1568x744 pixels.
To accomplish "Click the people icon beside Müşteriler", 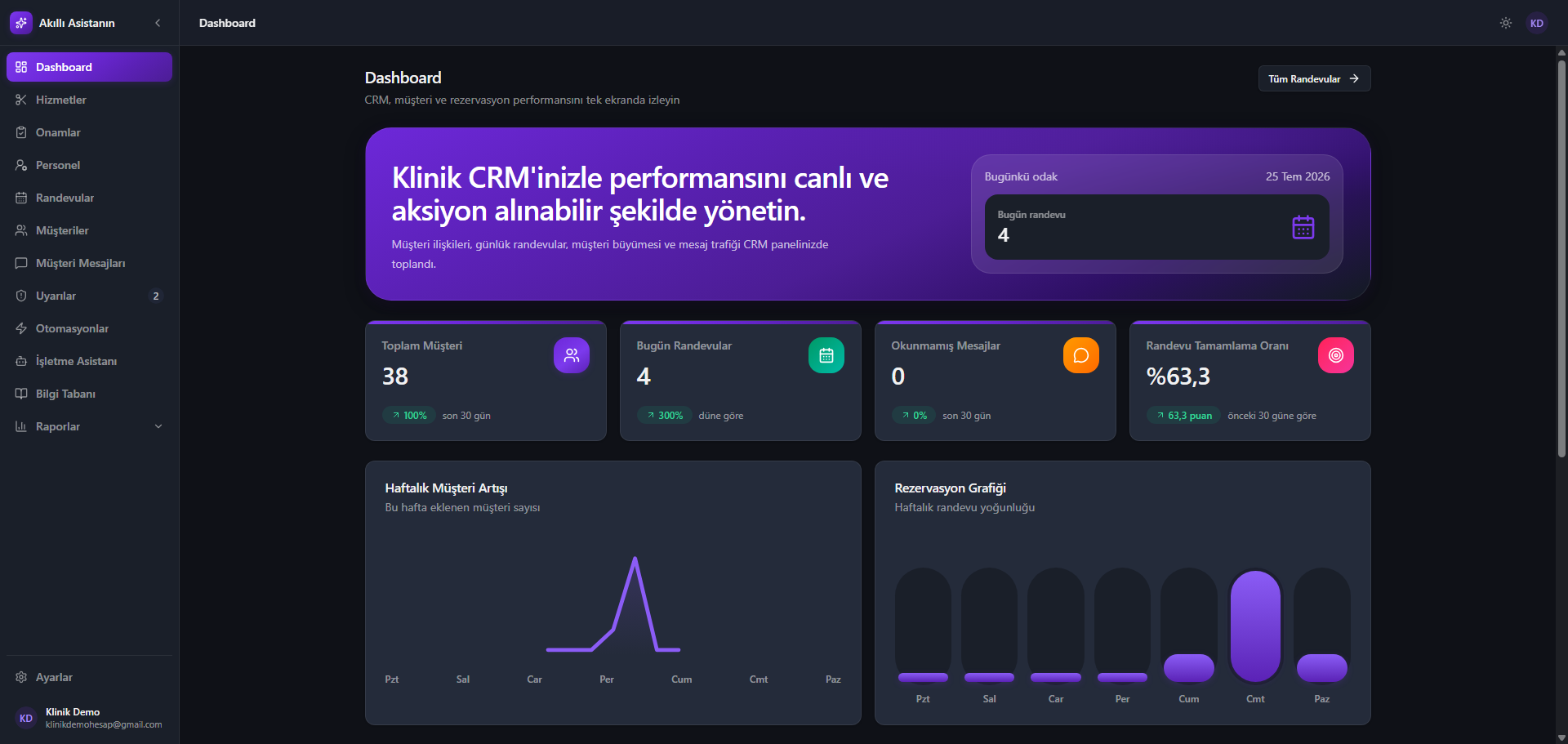I will (x=21, y=230).
